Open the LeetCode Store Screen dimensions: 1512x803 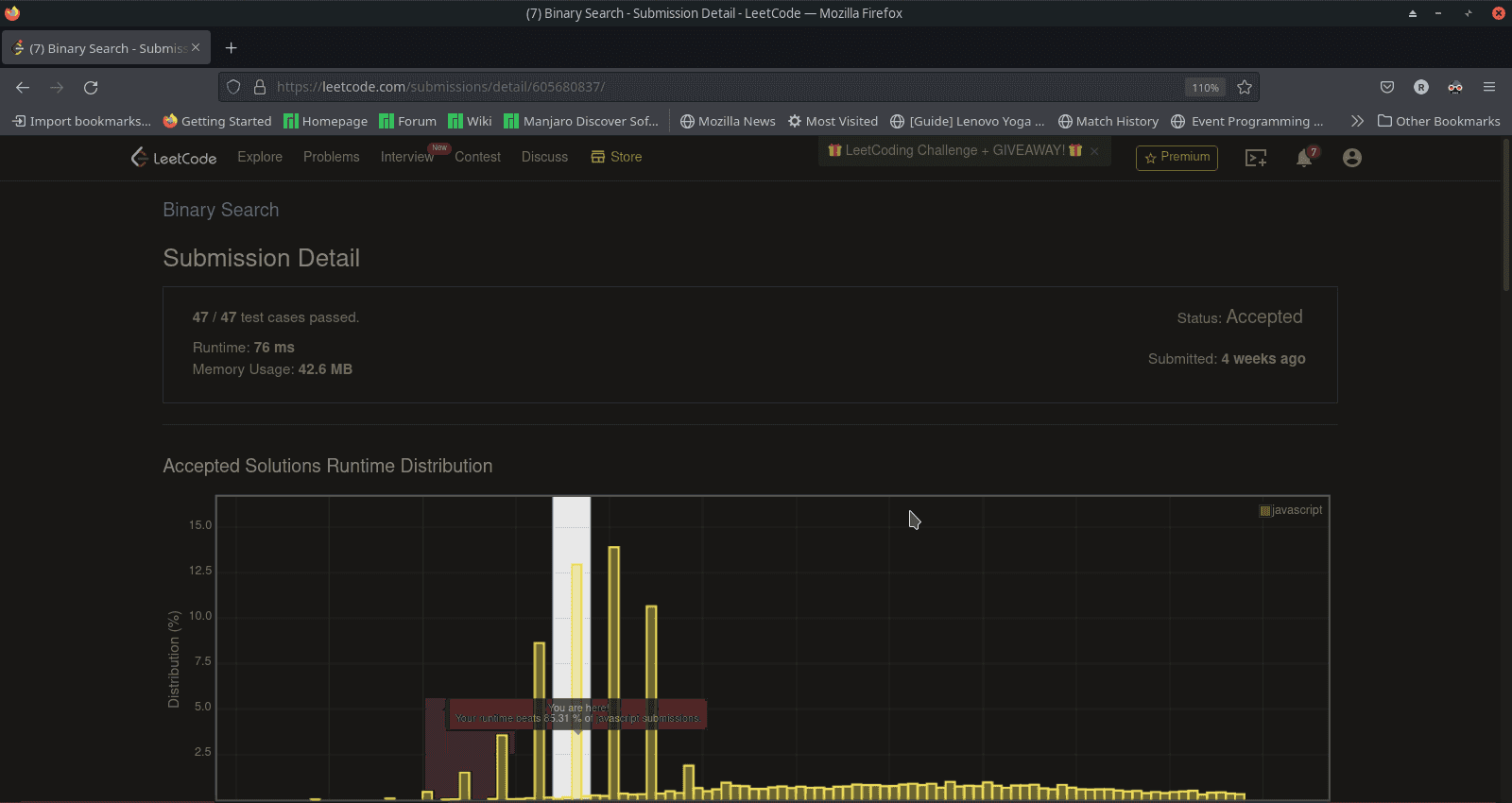click(x=616, y=157)
